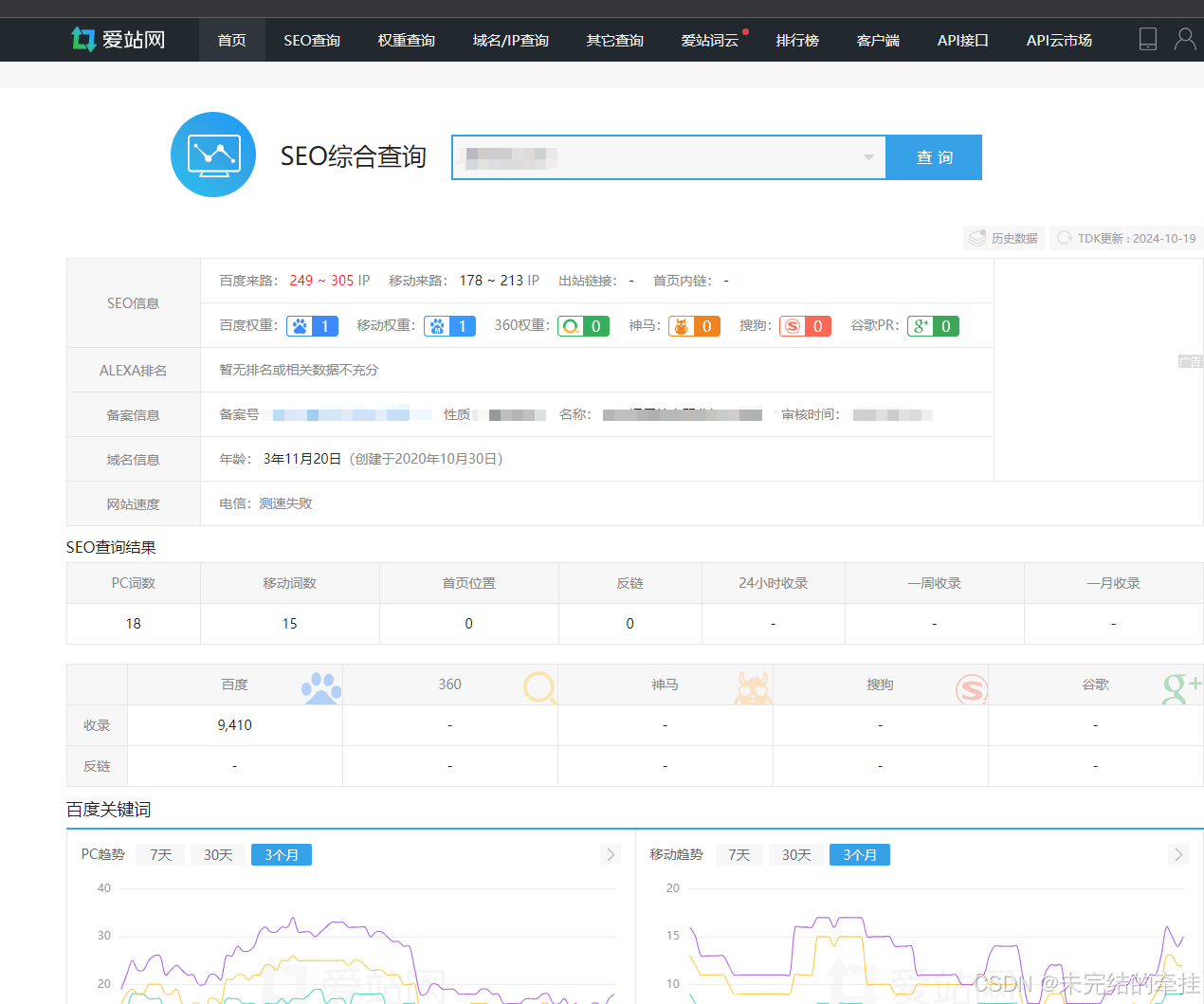Open the 域名/IP查询 nav menu
Image resolution: width=1204 pixels, height=1004 pixels.
click(x=511, y=40)
